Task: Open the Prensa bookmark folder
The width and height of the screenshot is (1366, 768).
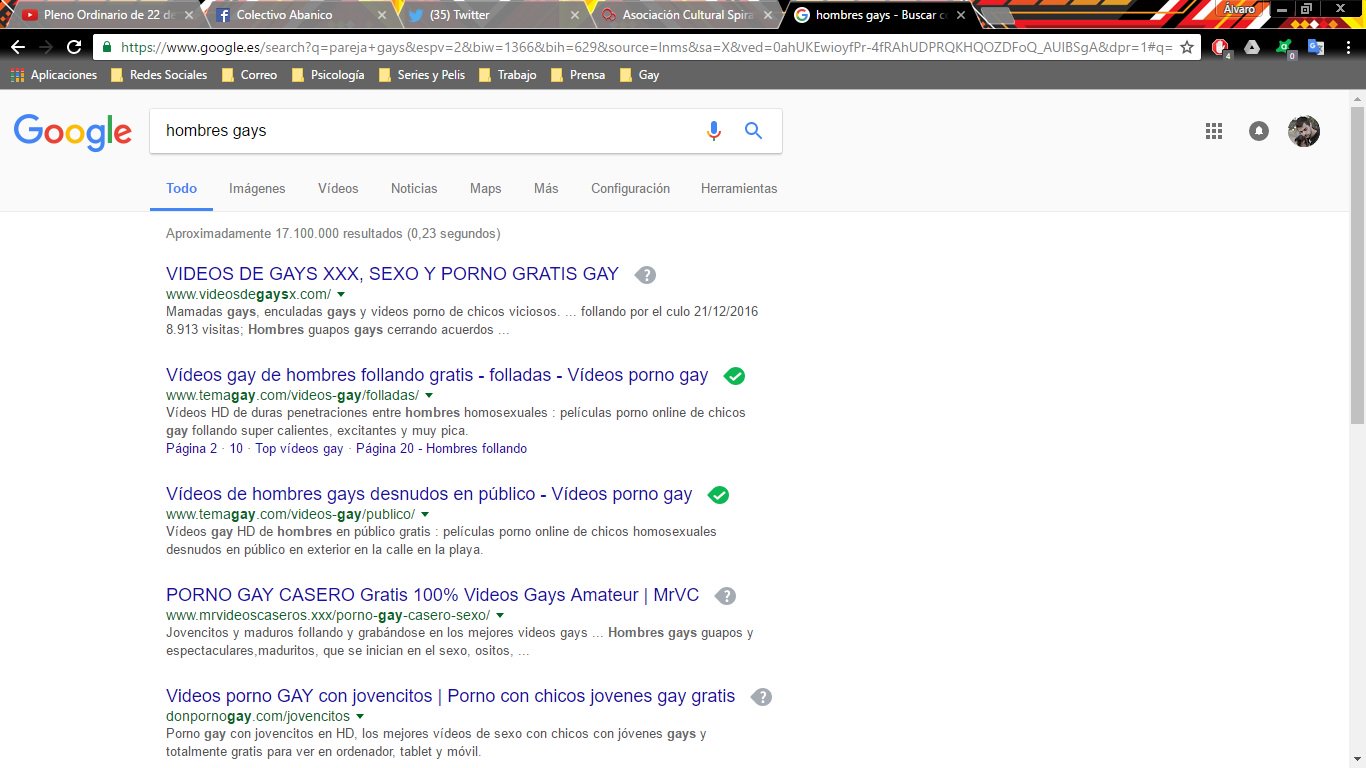Action: click(577, 75)
